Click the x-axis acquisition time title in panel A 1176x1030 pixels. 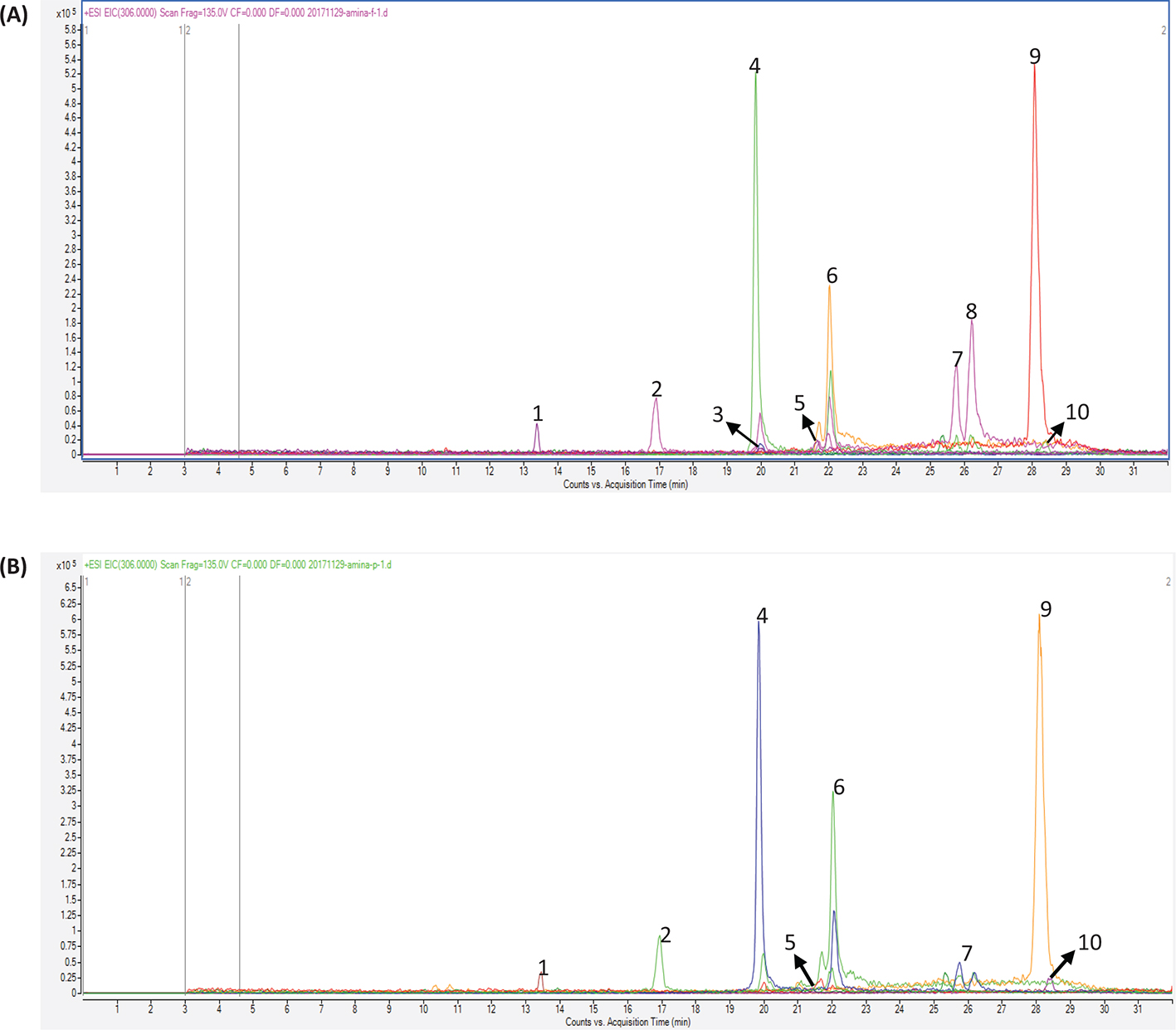625,485
